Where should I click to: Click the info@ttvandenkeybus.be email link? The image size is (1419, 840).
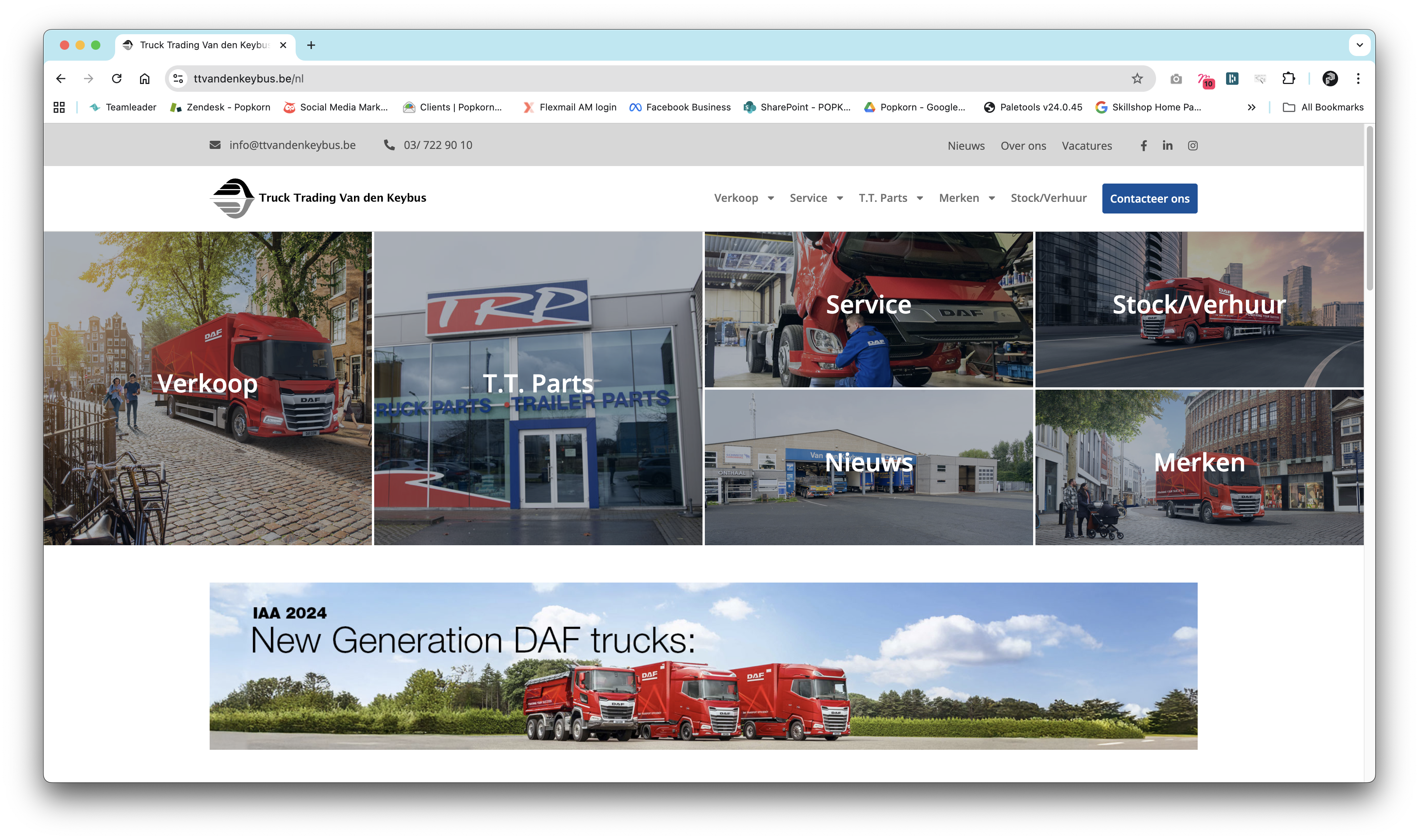click(293, 145)
